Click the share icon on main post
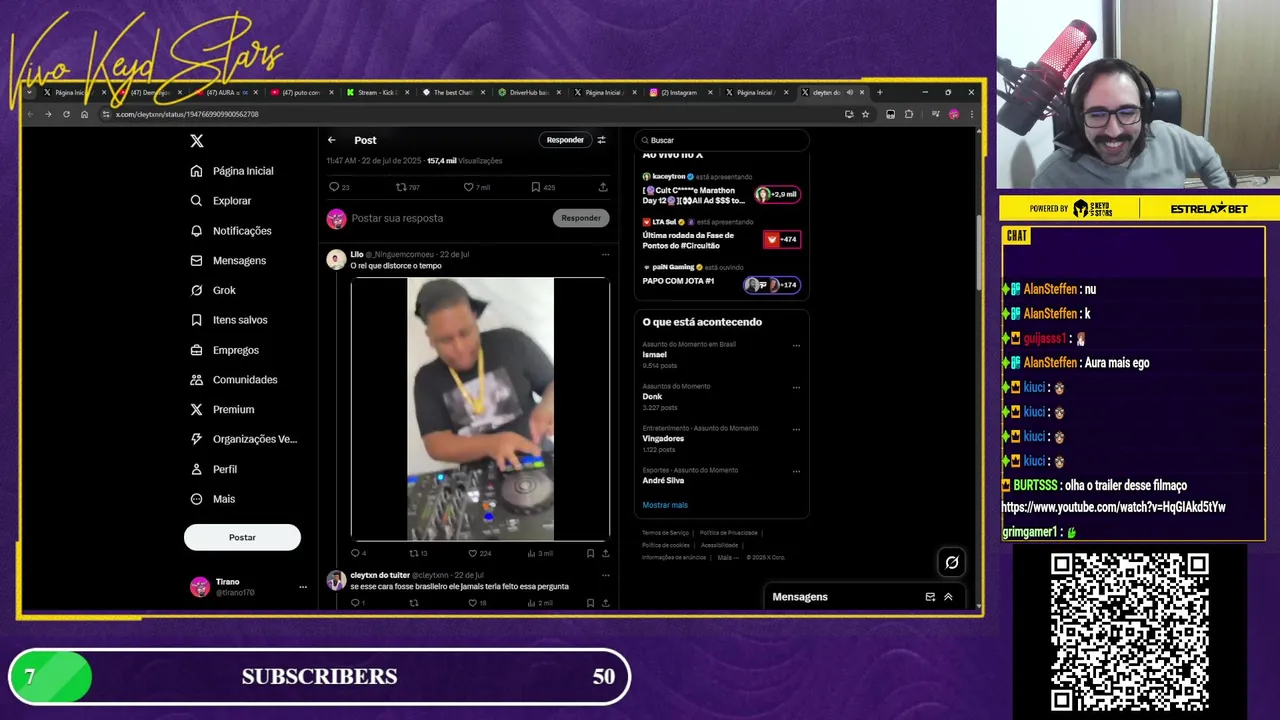The height and width of the screenshot is (720, 1280). point(603,187)
